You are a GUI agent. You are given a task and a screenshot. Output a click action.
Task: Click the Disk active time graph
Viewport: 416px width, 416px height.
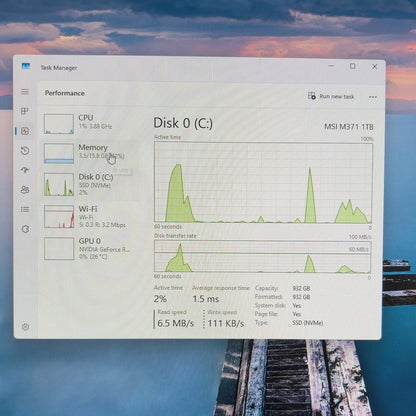(263, 182)
